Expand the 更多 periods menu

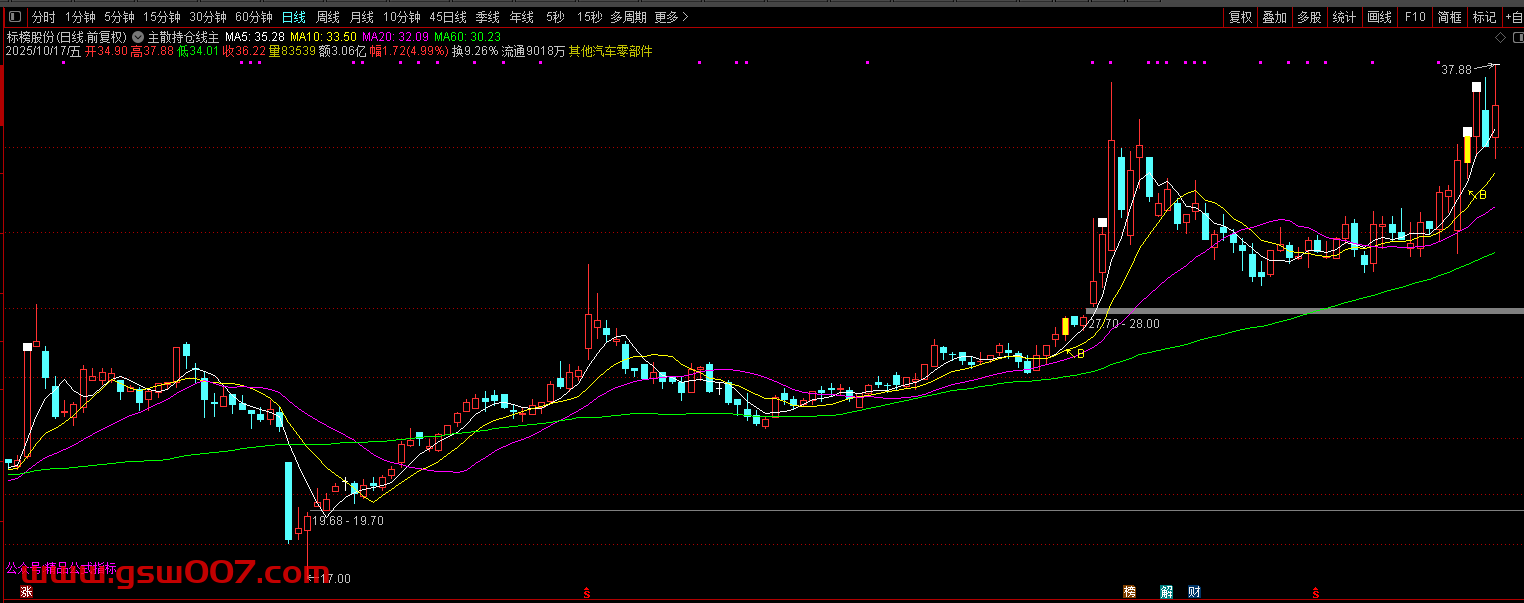coord(672,17)
